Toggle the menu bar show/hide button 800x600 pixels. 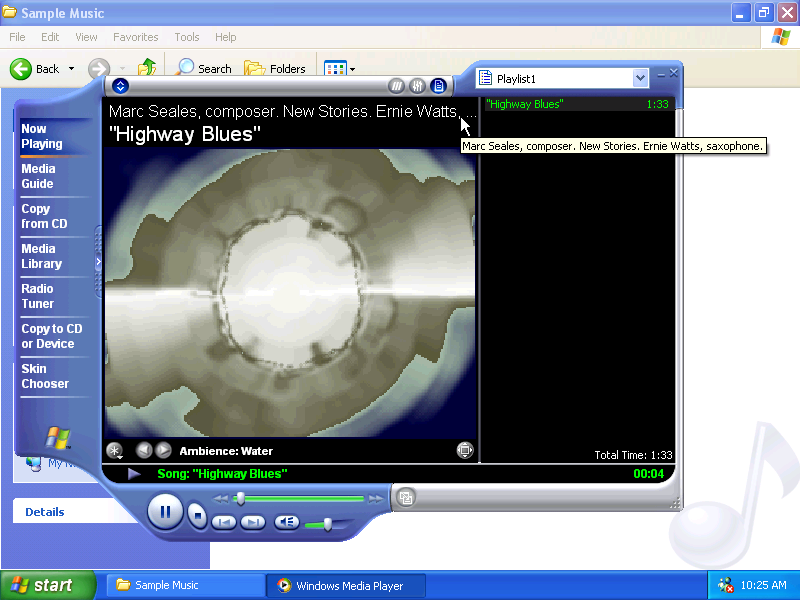click(x=120, y=86)
